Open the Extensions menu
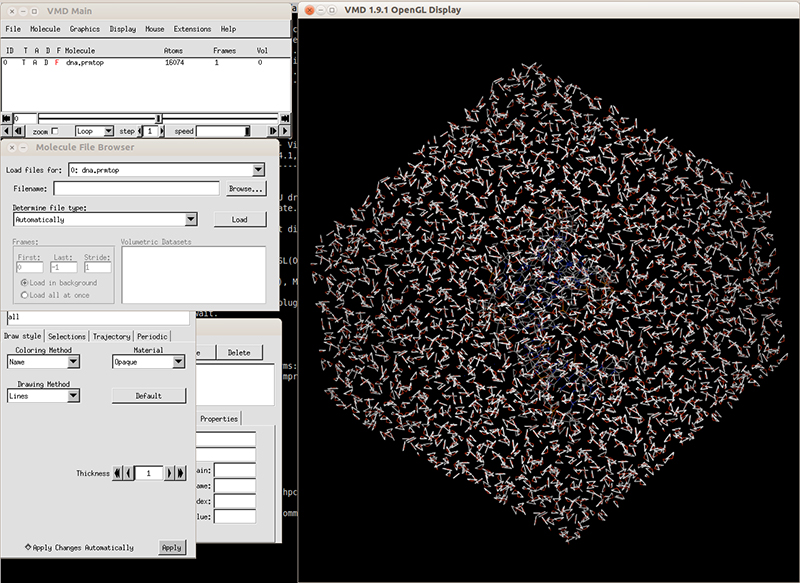 click(192, 29)
